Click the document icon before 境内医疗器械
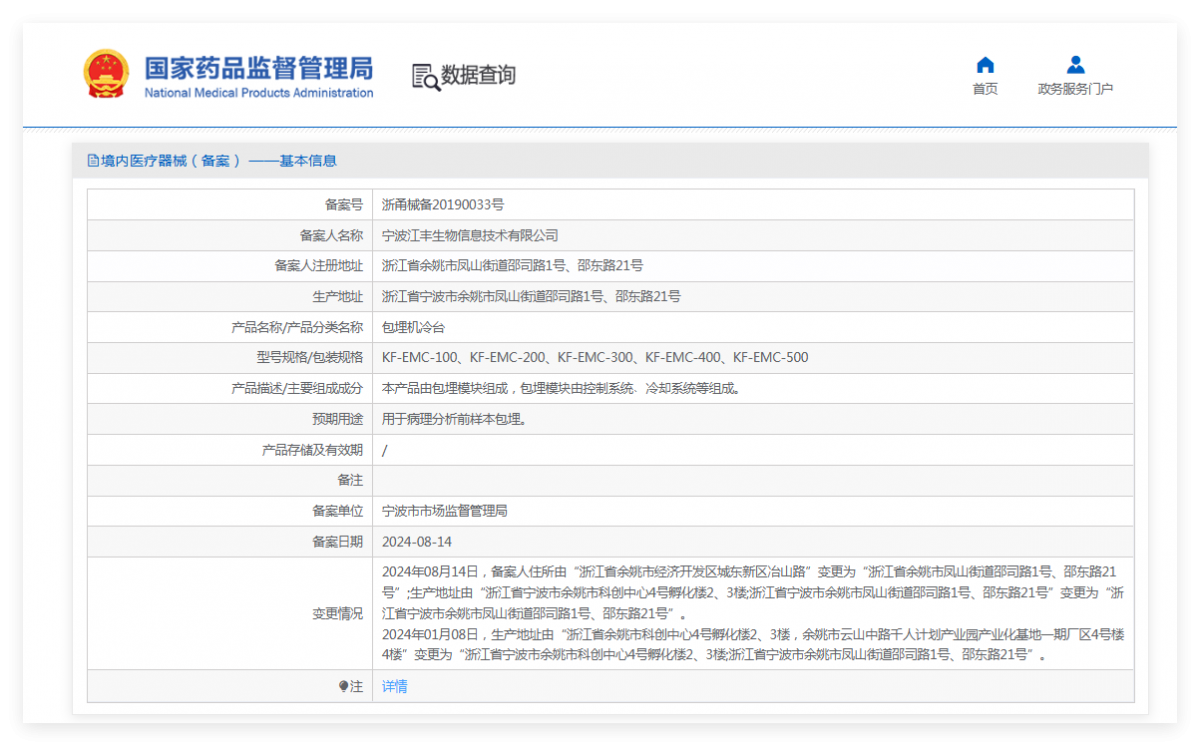This screenshot has height=746, width=1200. point(93,161)
